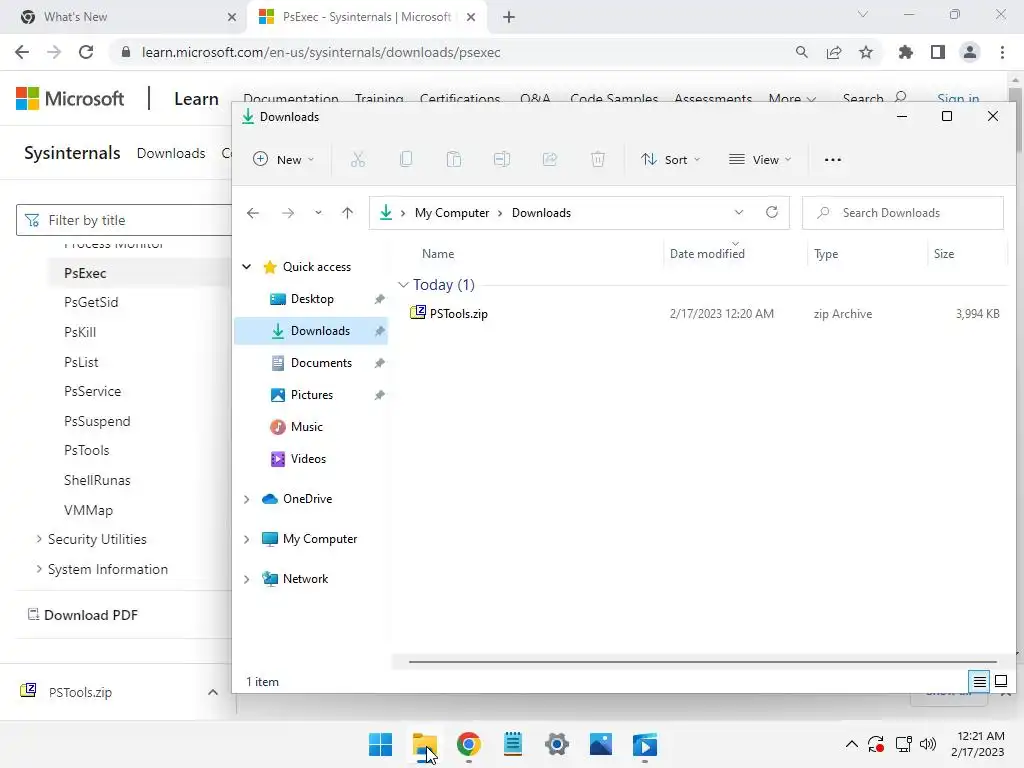Refresh the Downloads folder view
Viewport: 1024px width, 768px height.
(772, 212)
